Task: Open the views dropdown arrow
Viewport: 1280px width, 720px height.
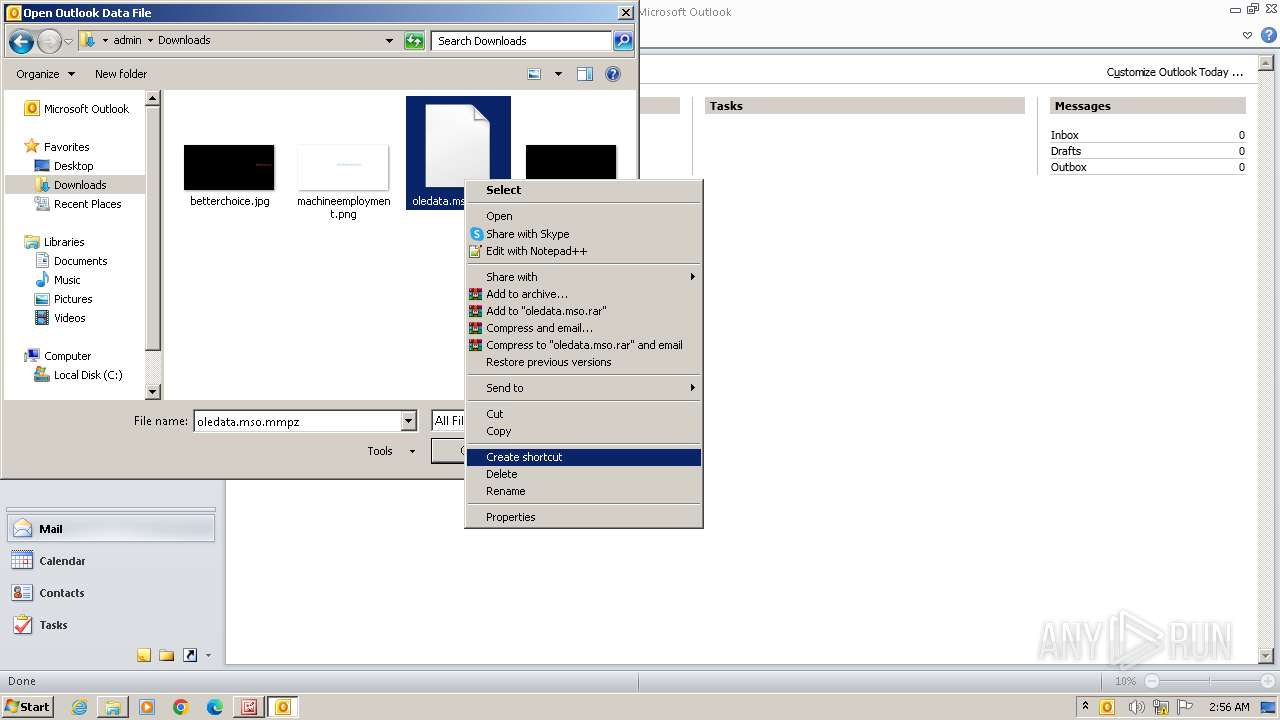Action: (558, 74)
